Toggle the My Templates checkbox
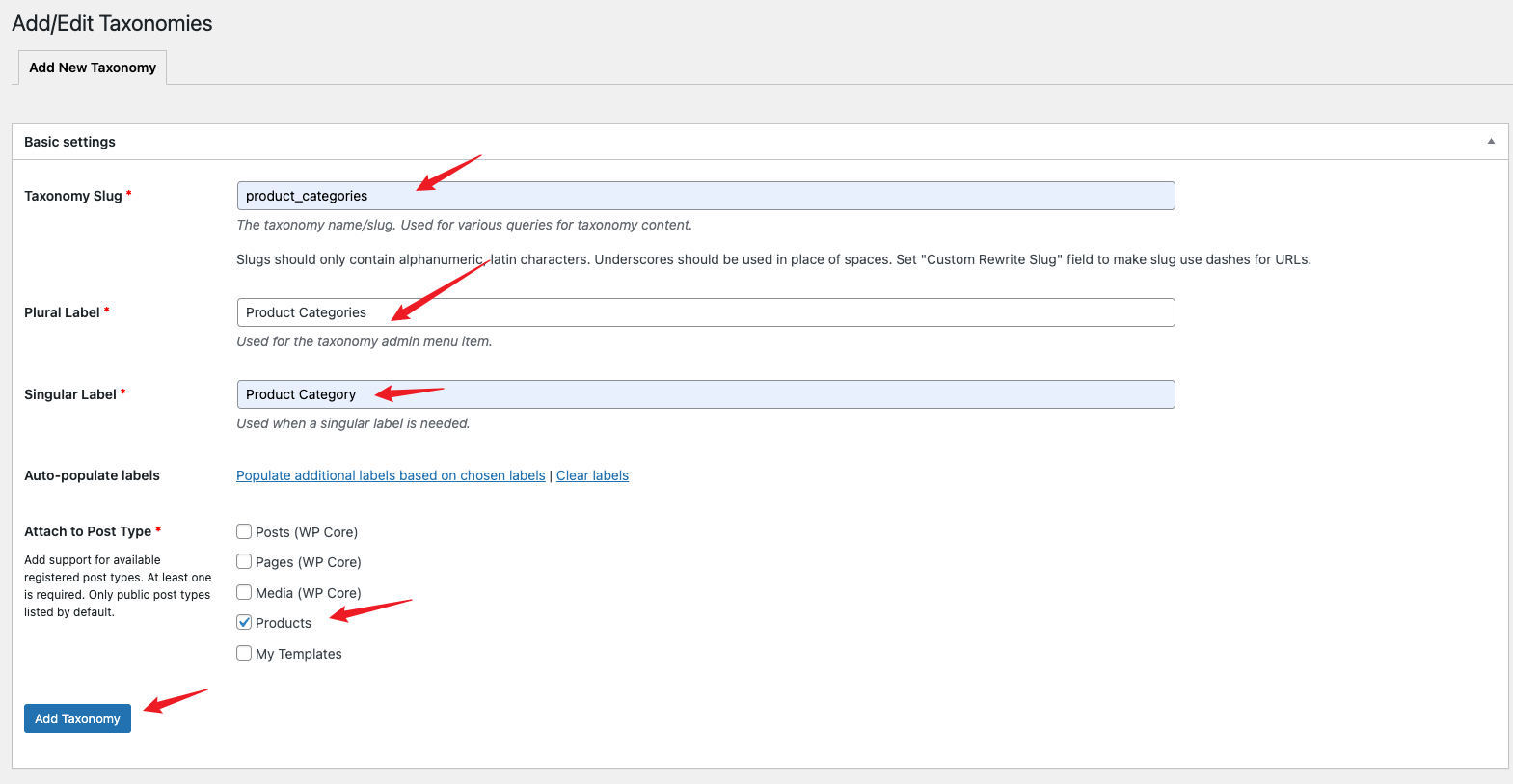The width and height of the screenshot is (1513, 784). pyautogui.click(x=244, y=653)
